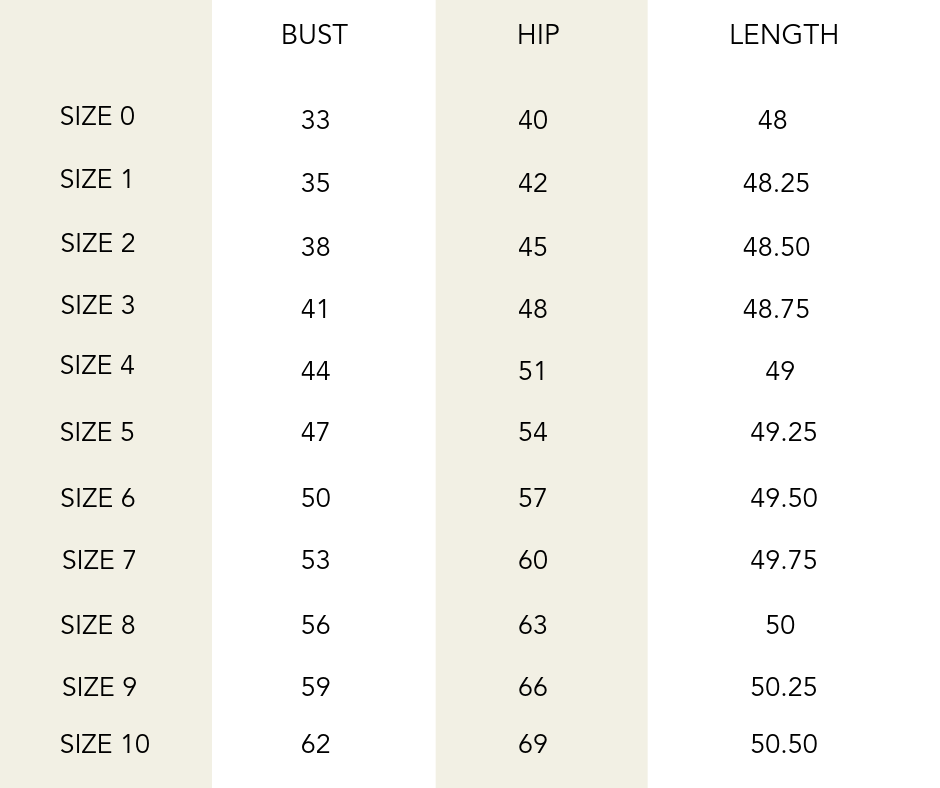The height and width of the screenshot is (788, 940).
Task: Click bust value 33 for size 0
Action: 315,121
